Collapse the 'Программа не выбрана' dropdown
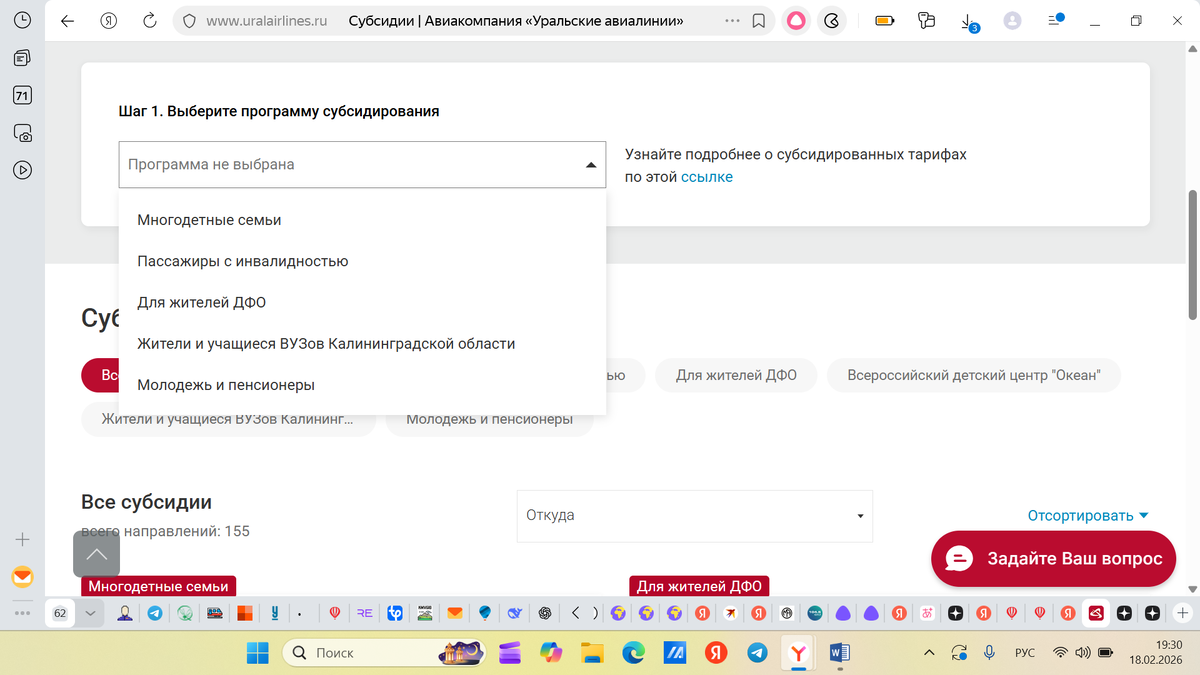The width and height of the screenshot is (1200, 675). point(589,163)
